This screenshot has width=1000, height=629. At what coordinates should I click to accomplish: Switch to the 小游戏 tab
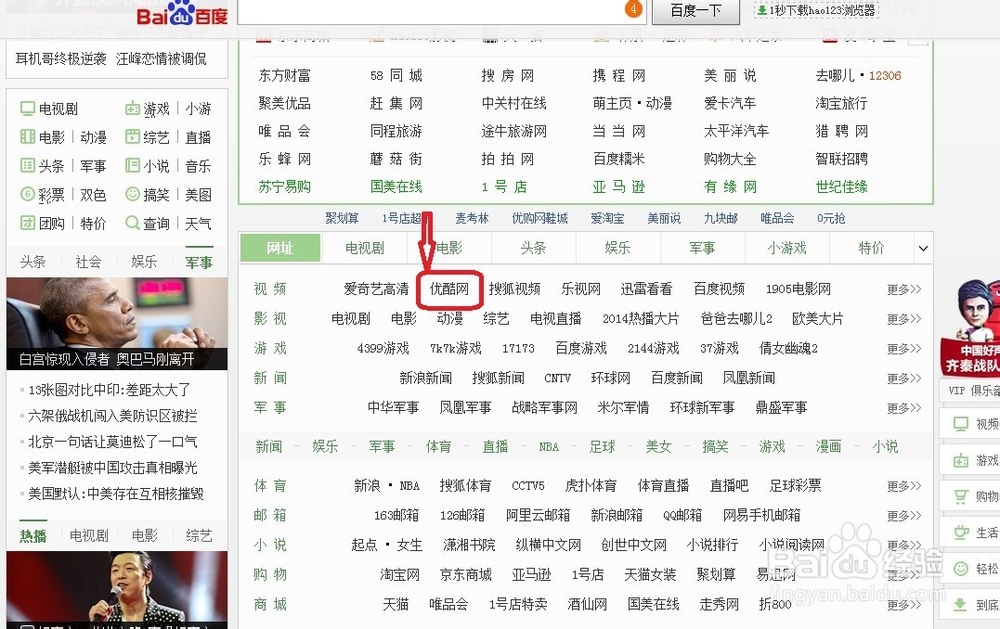[x=787, y=248]
